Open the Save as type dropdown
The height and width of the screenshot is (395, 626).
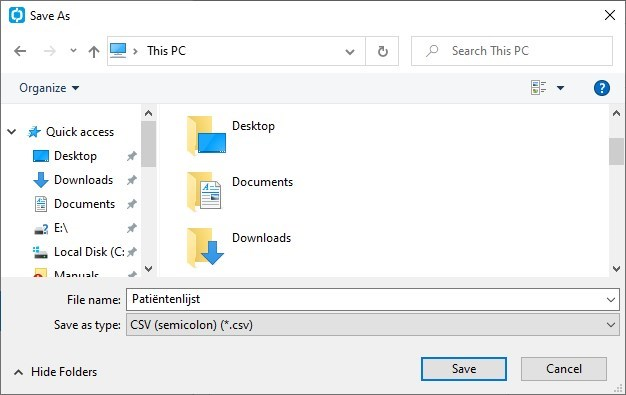tap(372, 325)
